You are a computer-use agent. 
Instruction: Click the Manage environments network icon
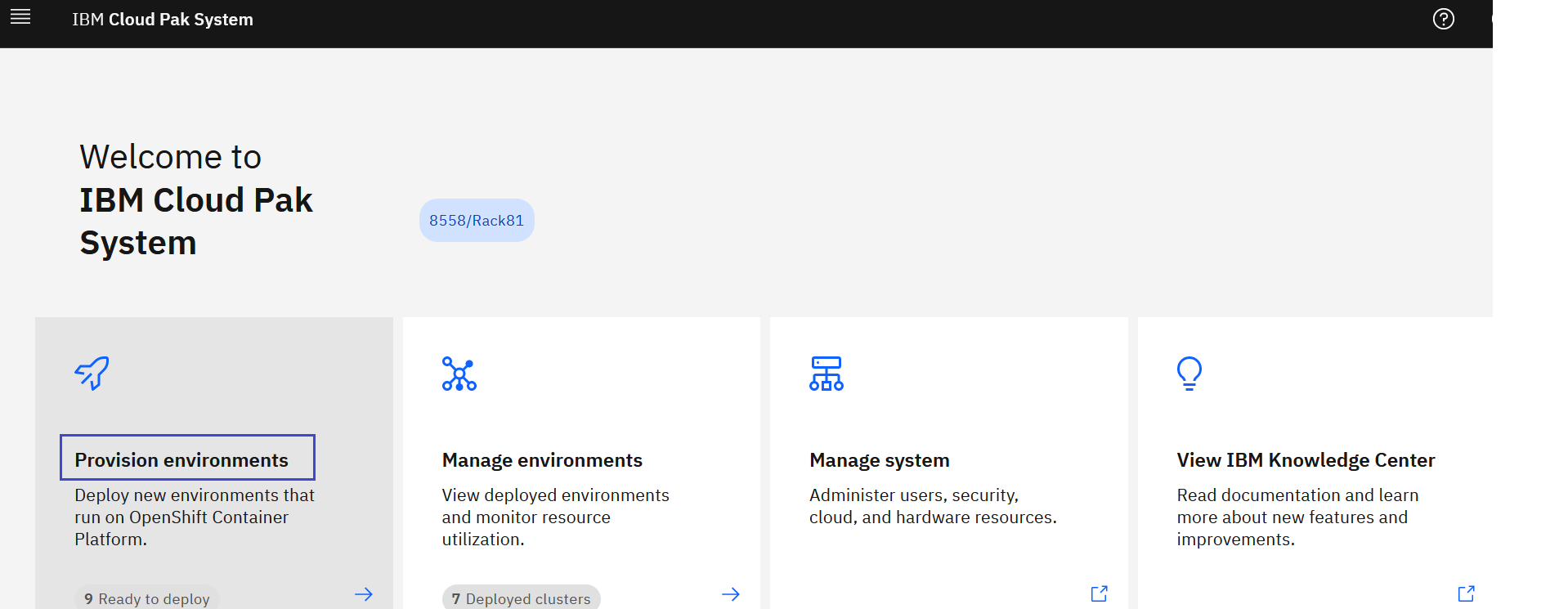[x=459, y=374]
